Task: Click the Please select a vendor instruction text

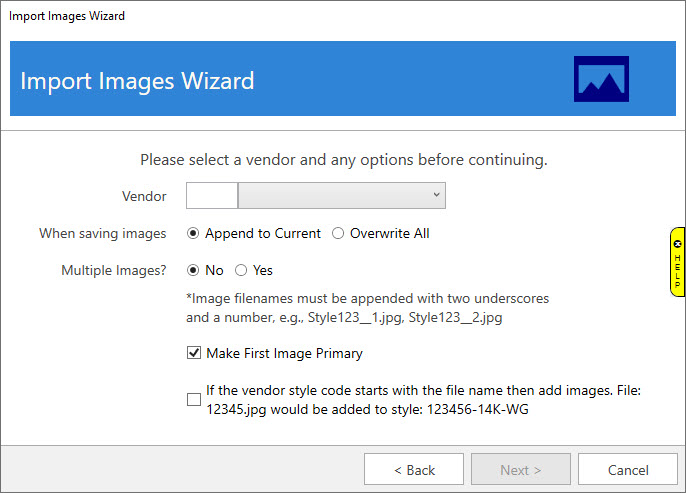Action: pyautogui.click(x=343, y=159)
